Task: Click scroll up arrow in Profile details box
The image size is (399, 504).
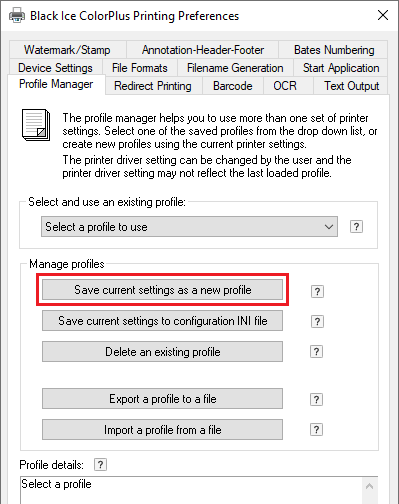Action: coord(369,486)
